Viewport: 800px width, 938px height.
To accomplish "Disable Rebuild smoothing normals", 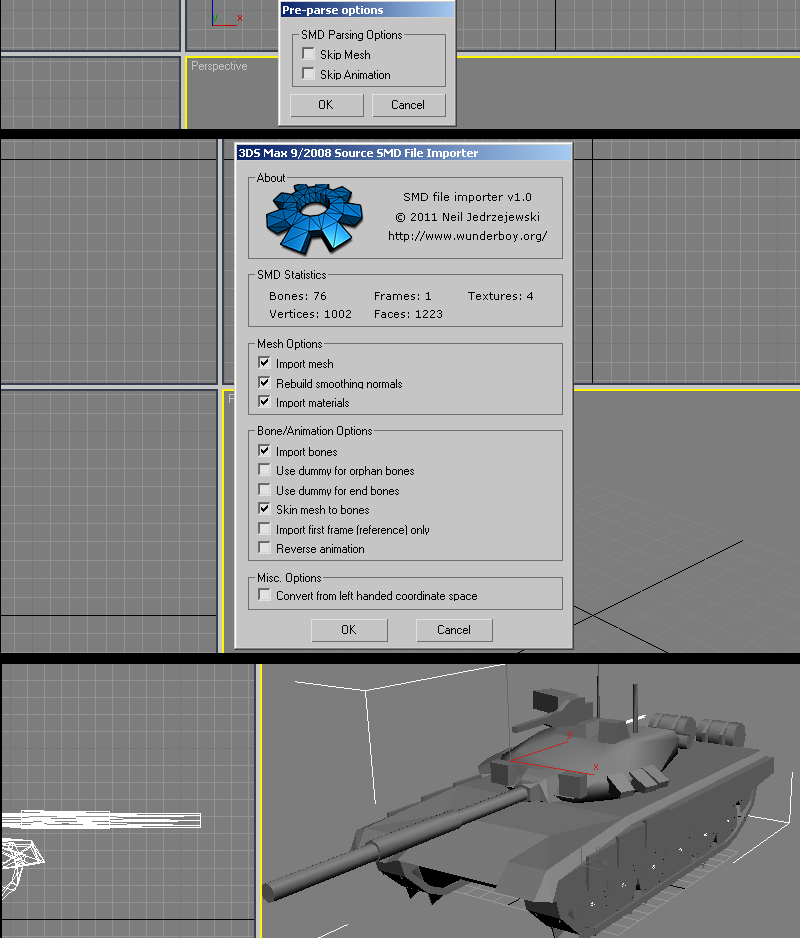I will click(265, 383).
